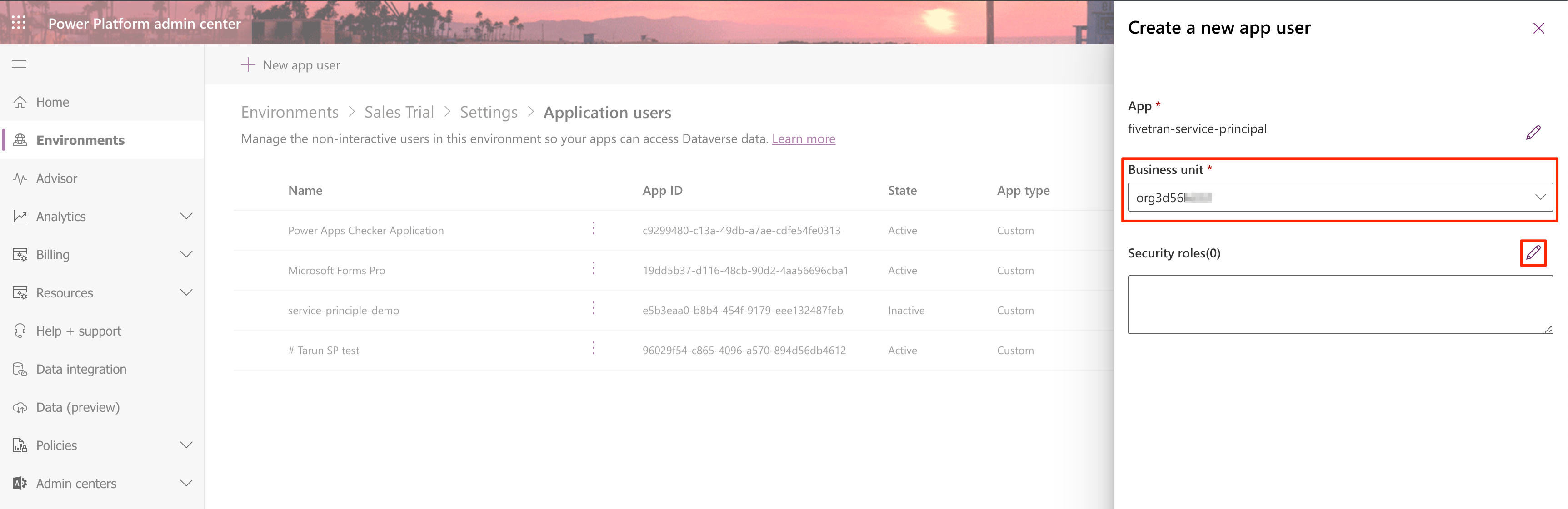1568x509 pixels.
Task: Close the Create a new app user panel
Action: [1538, 28]
